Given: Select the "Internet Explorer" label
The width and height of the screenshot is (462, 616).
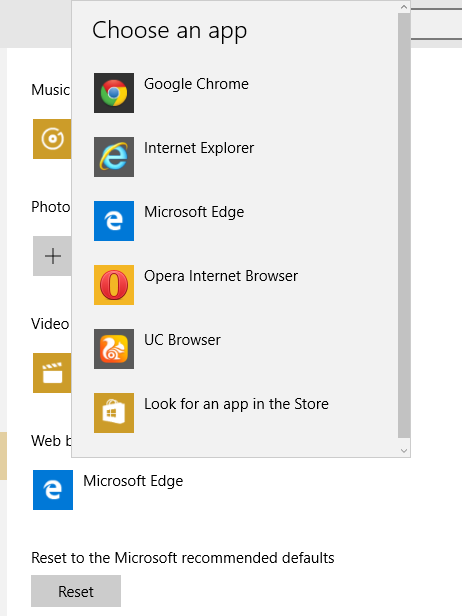Looking at the screenshot, I should 199,148.
